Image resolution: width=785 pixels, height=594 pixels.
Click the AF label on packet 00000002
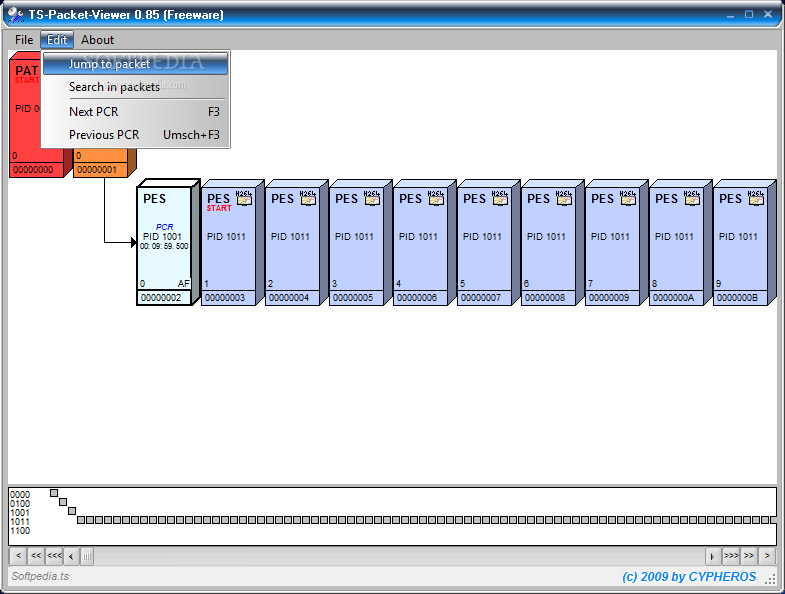184,283
